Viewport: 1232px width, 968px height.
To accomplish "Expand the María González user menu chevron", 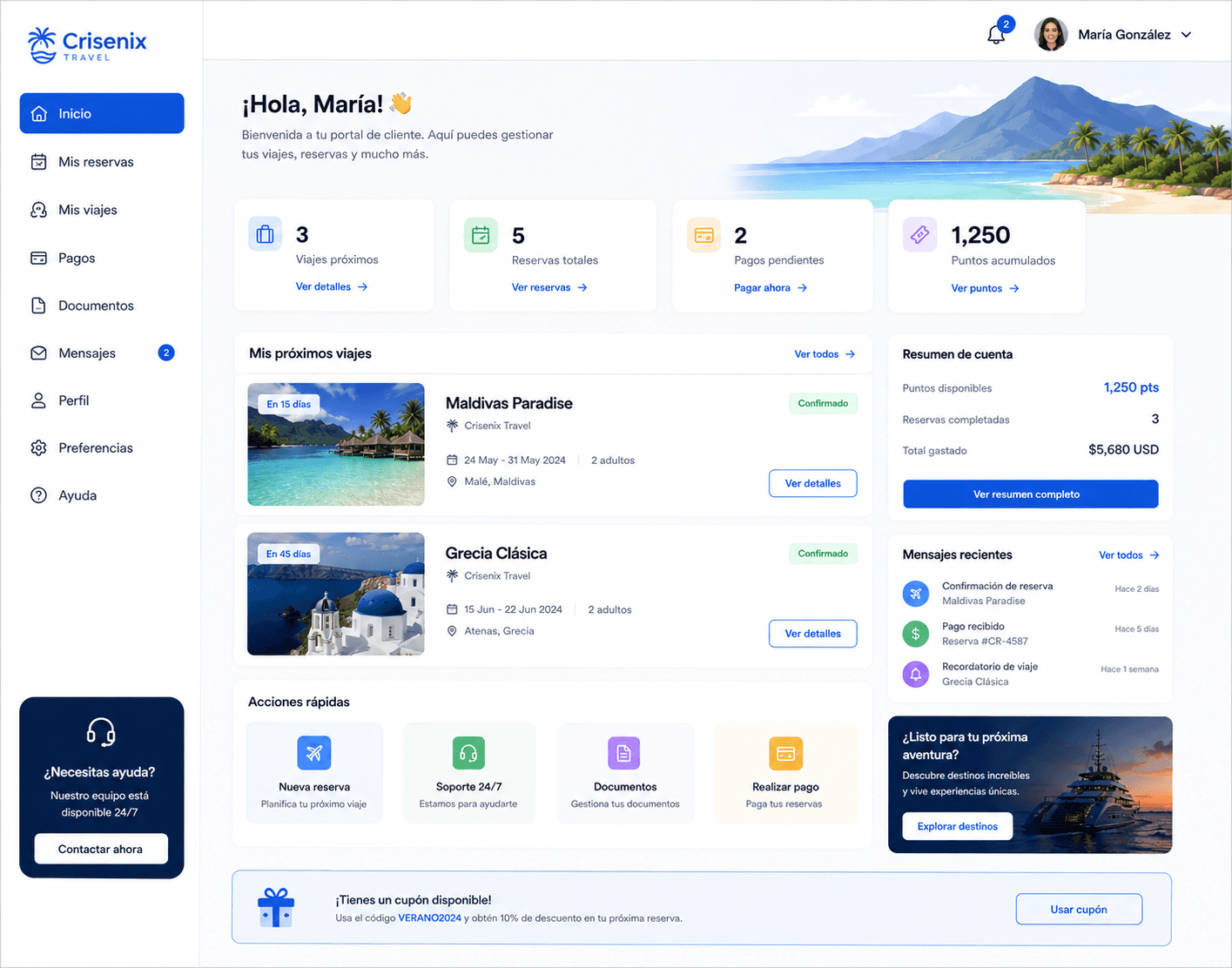I will (1186, 35).
